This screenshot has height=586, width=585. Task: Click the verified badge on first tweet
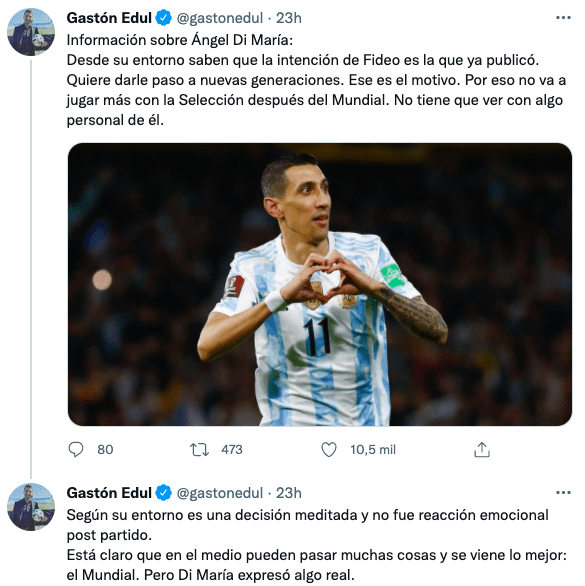point(163,18)
